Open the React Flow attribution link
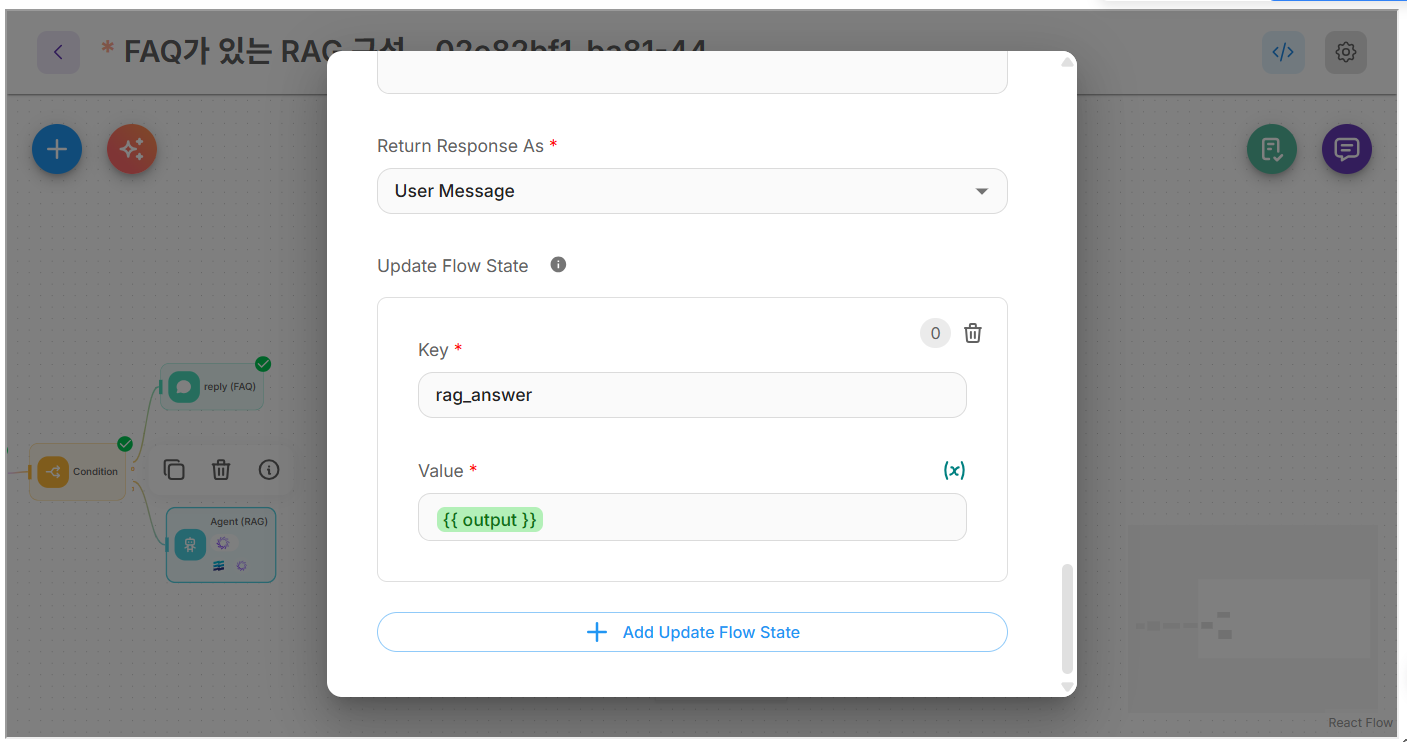 click(x=1360, y=723)
